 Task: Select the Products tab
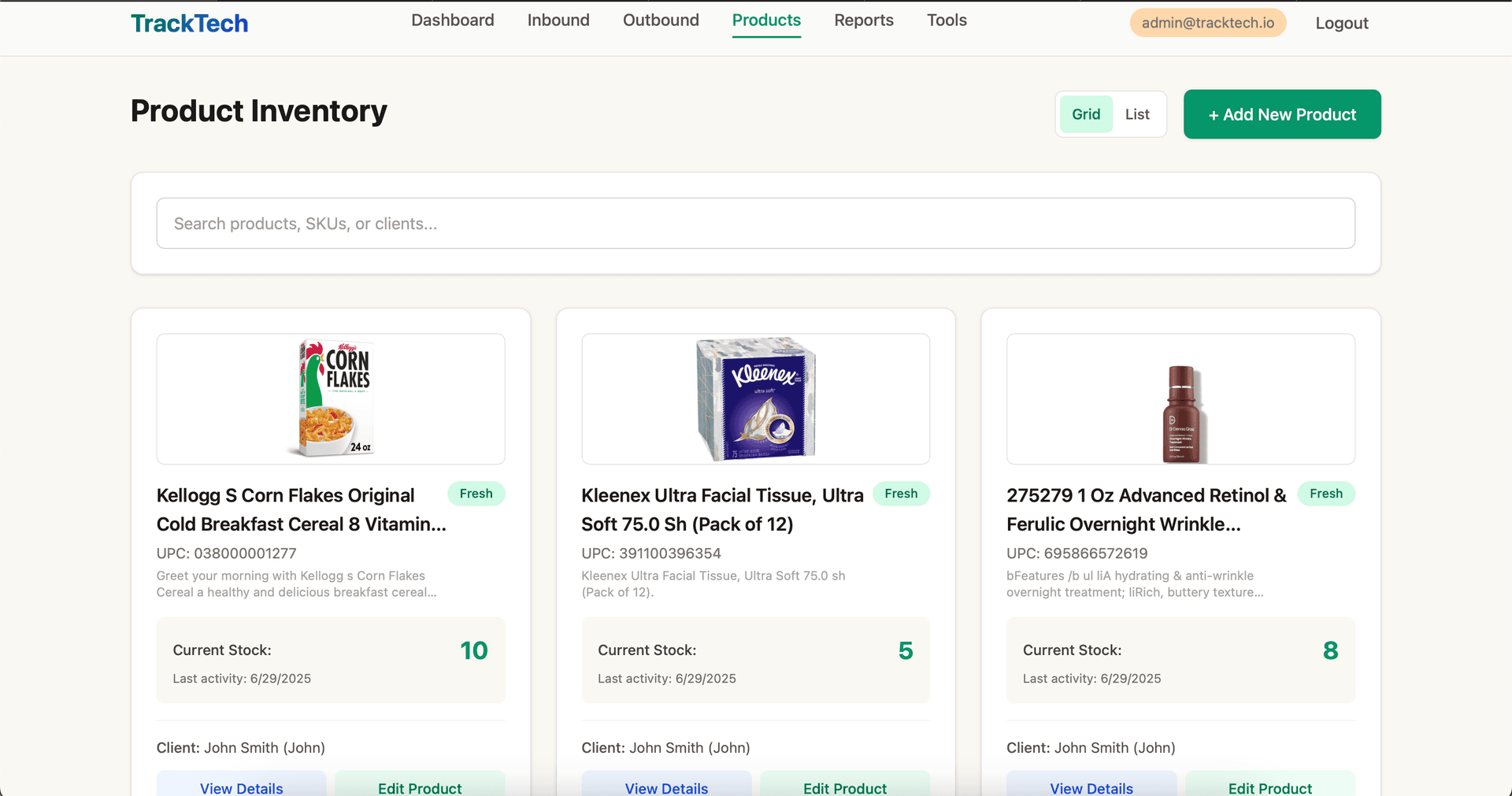pos(765,20)
